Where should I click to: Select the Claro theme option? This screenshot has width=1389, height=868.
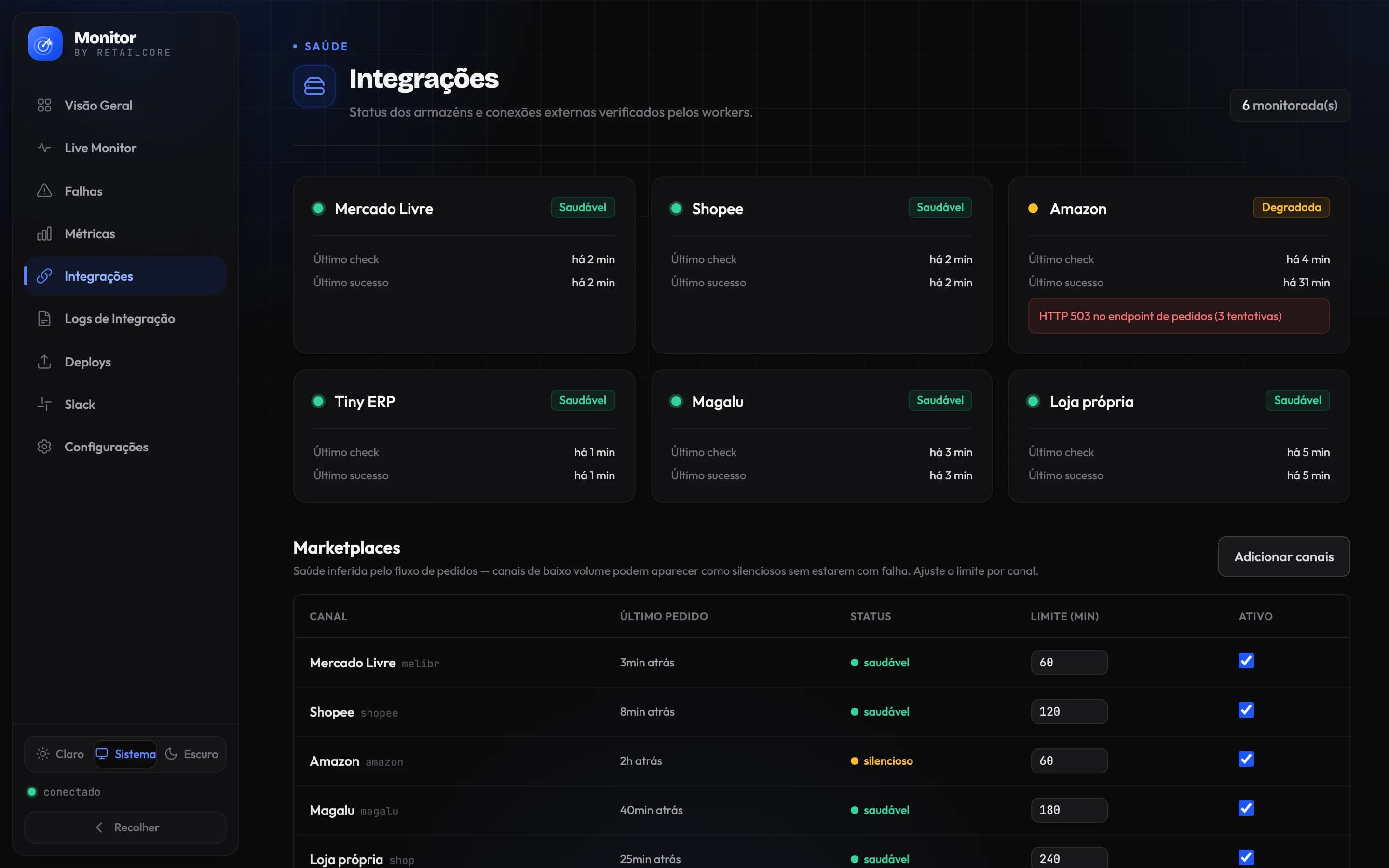60,754
